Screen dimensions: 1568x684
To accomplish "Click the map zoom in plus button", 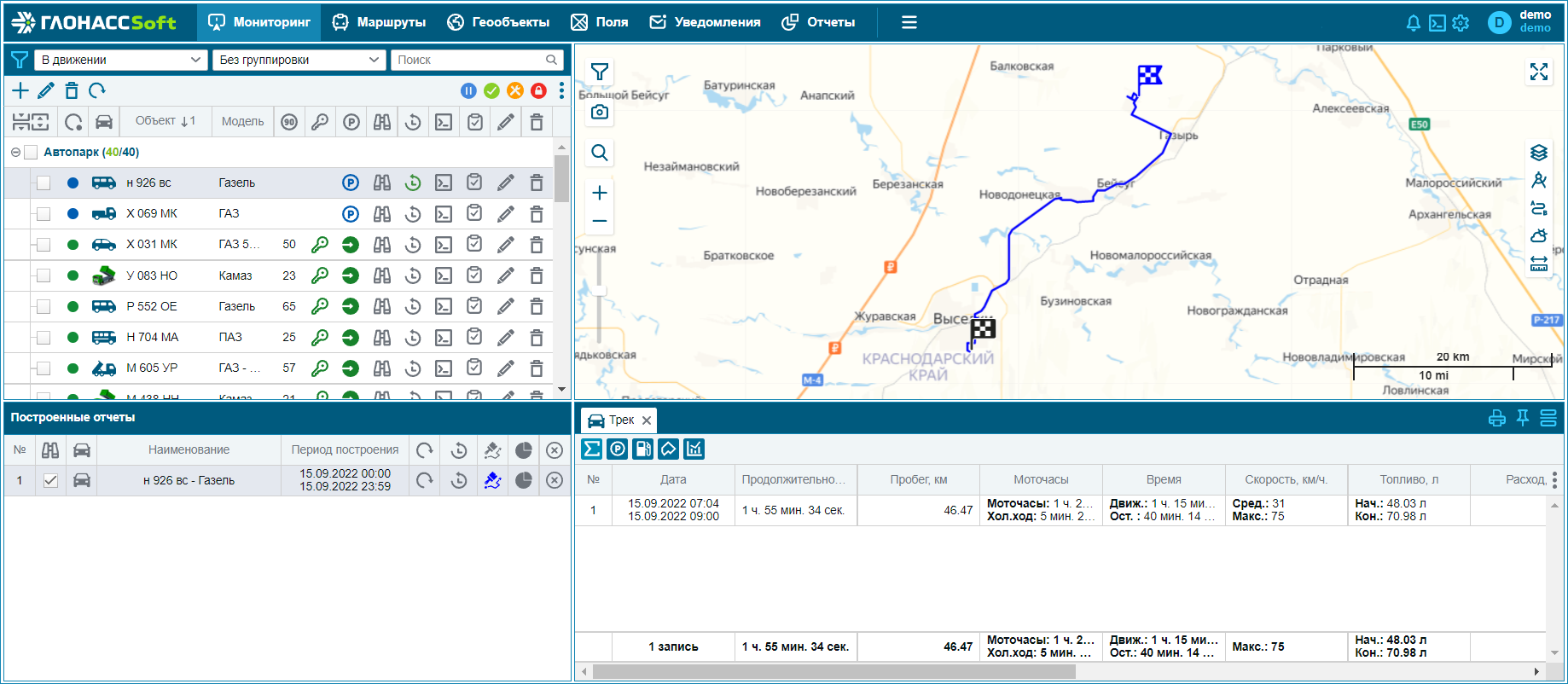I will (x=600, y=193).
